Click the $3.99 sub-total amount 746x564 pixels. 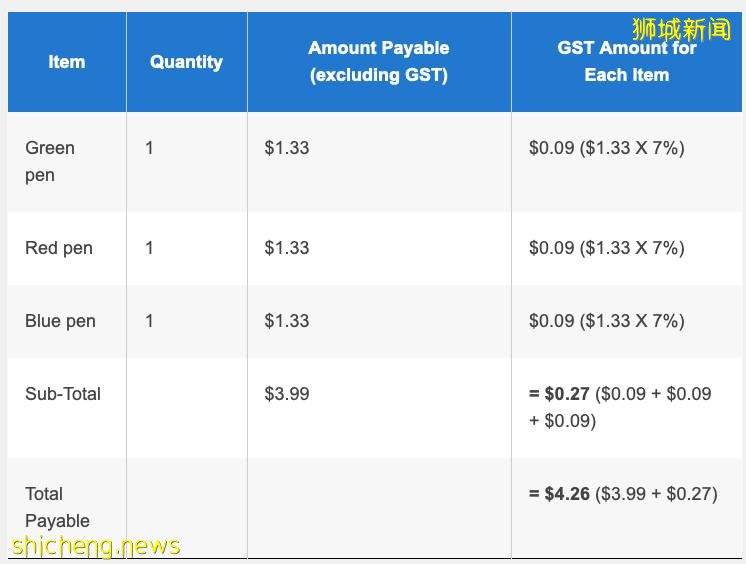point(287,394)
